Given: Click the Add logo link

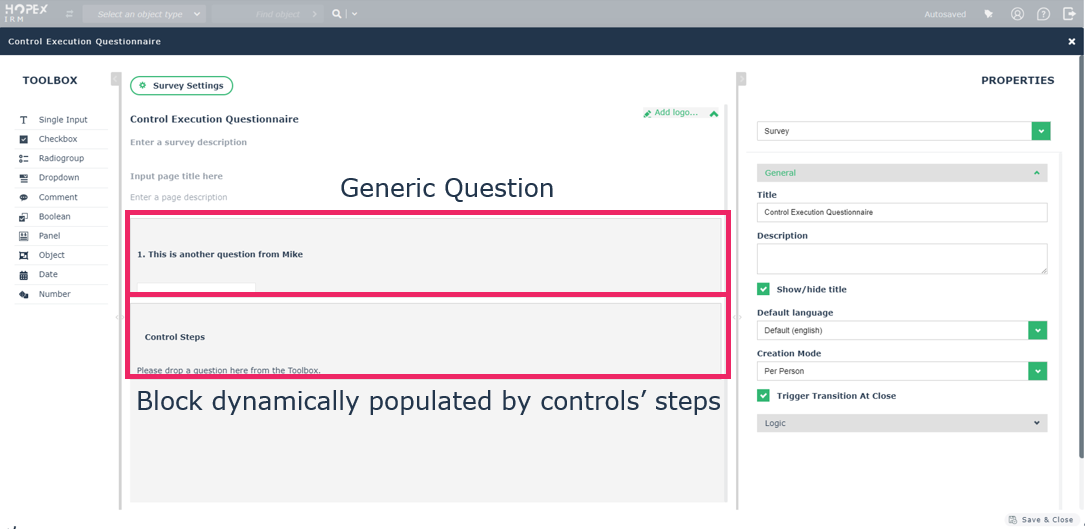Looking at the screenshot, I should (x=671, y=113).
